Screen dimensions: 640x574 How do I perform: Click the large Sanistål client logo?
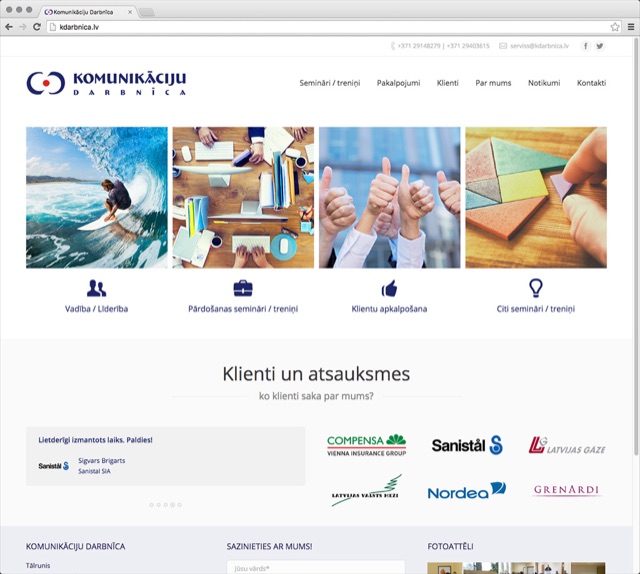click(x=467, y=445)
